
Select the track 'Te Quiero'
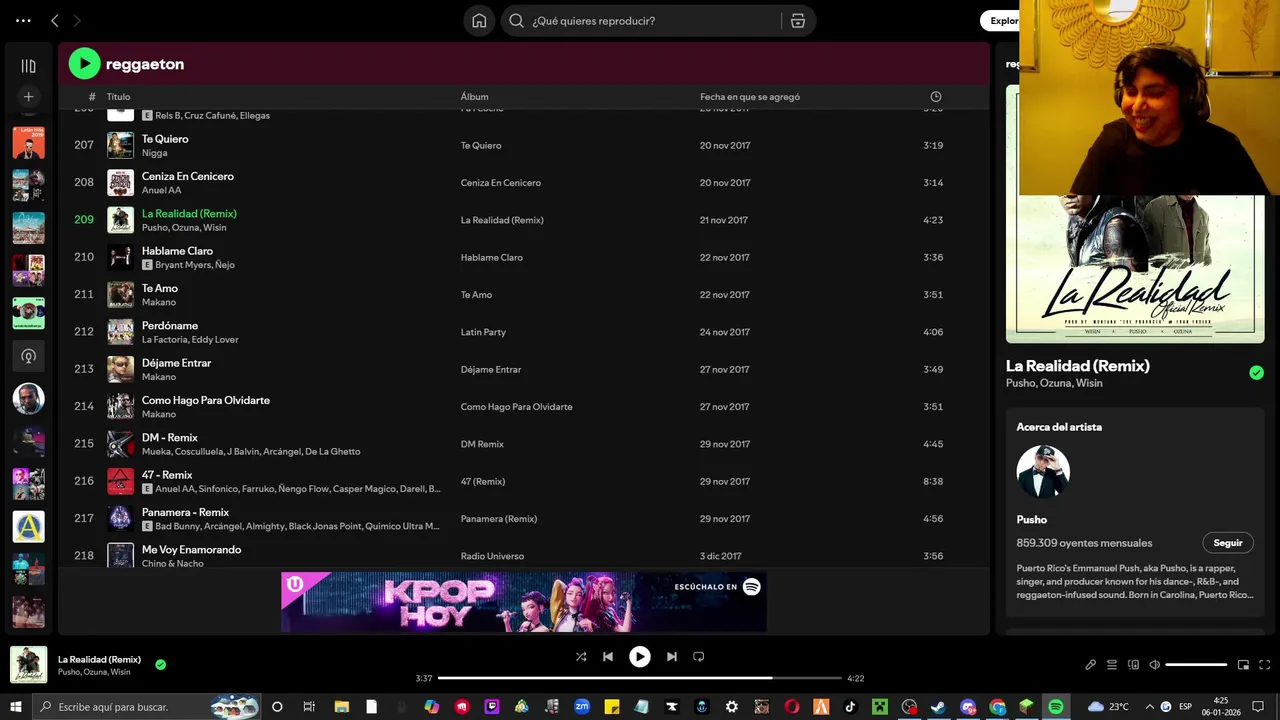click(x=165, y=139)
